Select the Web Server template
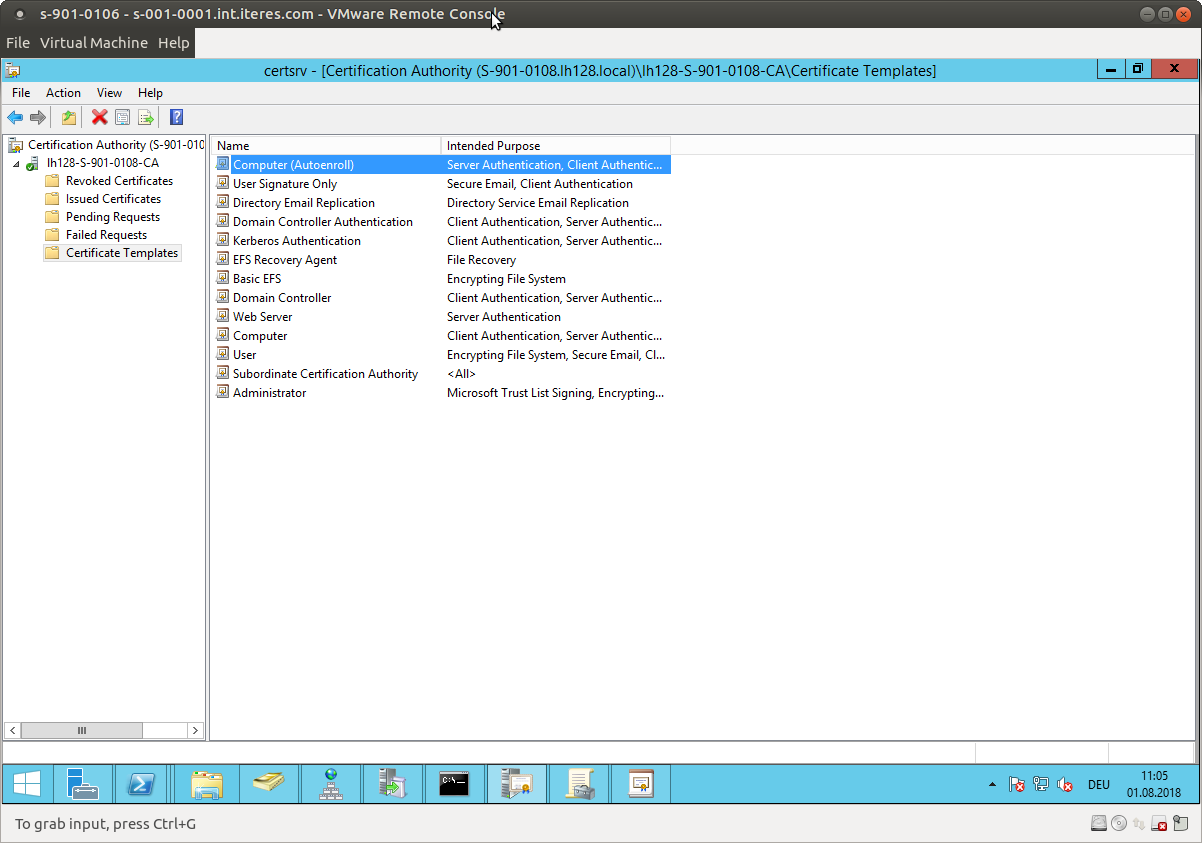This screenshot has width=1202, height=843. (441, 317)
